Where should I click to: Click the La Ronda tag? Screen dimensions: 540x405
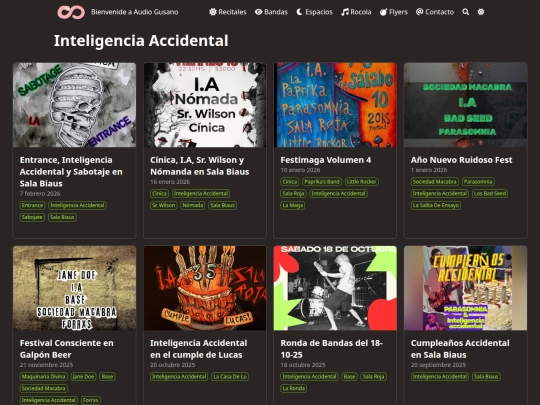[x=294, y=388]
